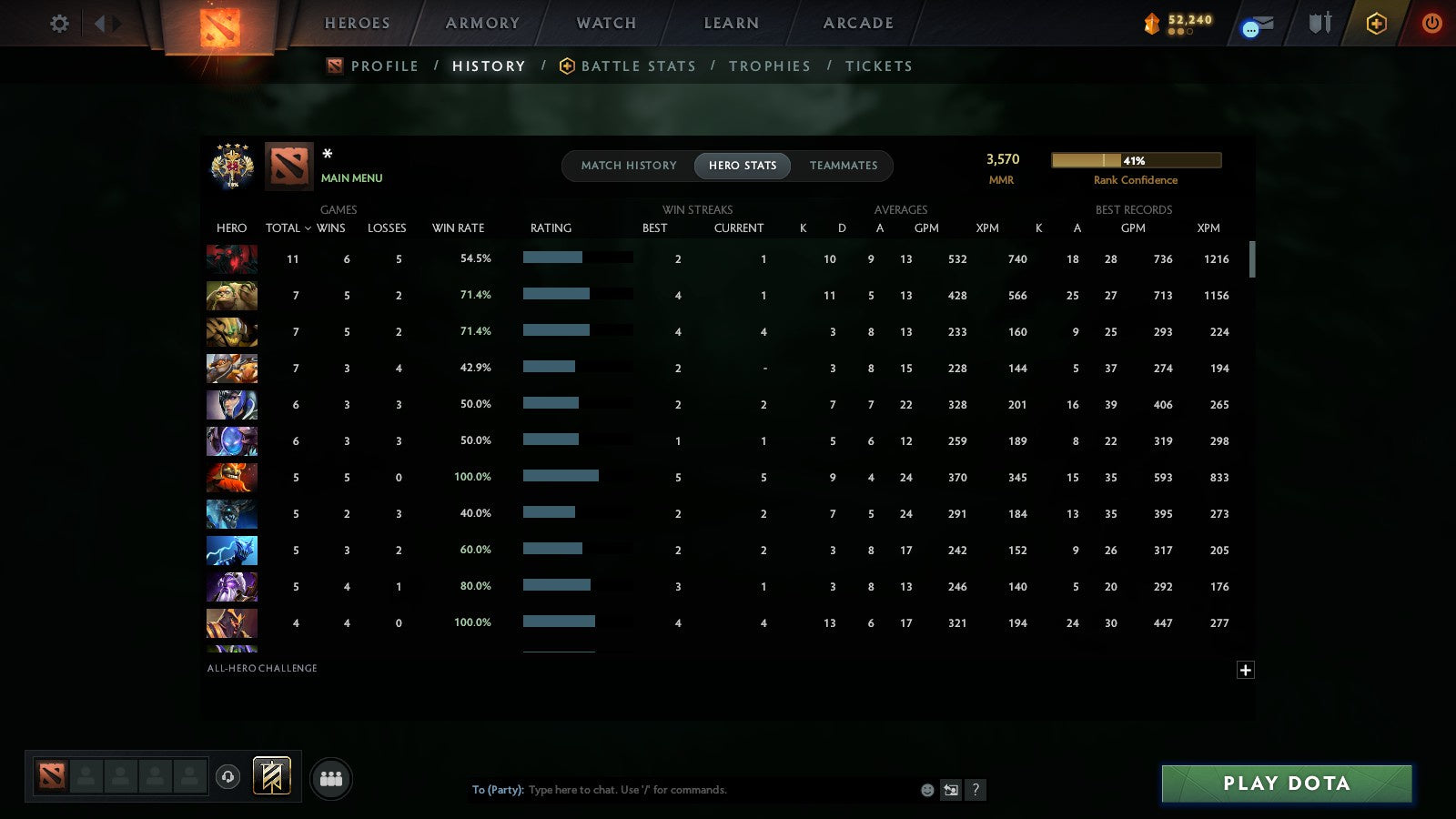Screen dimensions: 1456x819
Task: Click the Rank Confidence progress bar
Action: click(1137, 159)
